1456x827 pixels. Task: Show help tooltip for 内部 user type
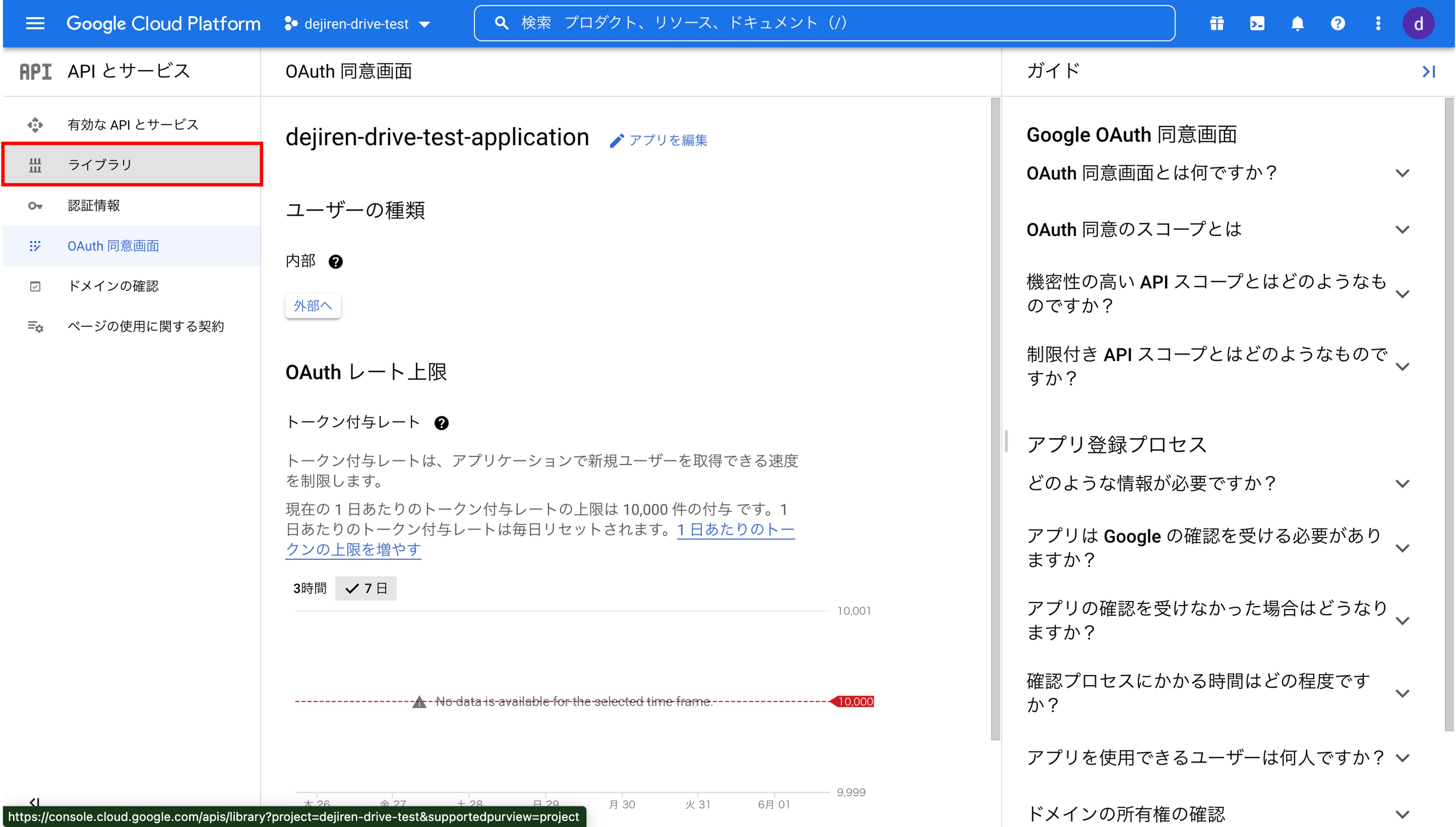[336, 262]
